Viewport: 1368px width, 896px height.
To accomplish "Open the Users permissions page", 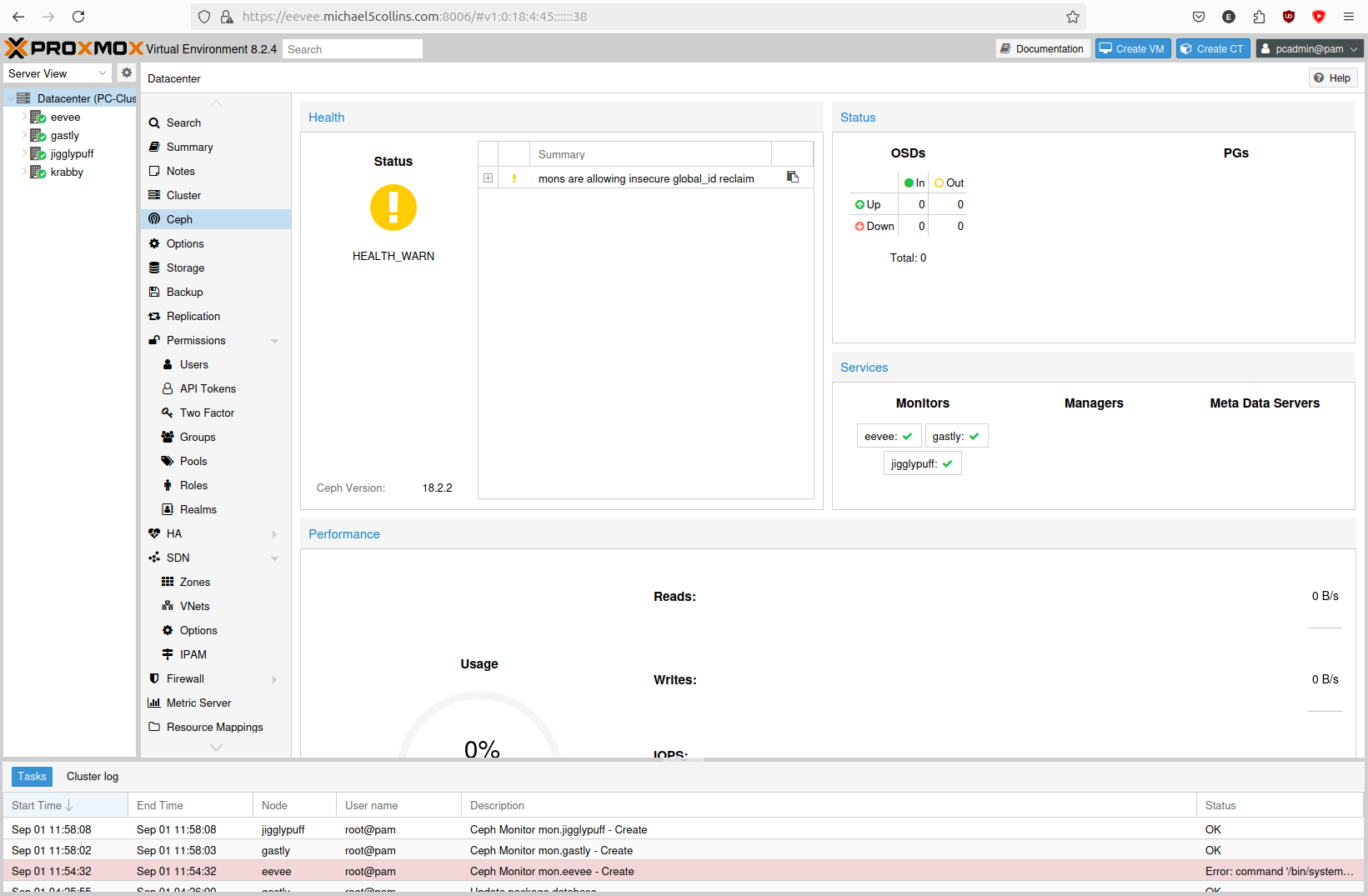I will (x=216, y=364).
